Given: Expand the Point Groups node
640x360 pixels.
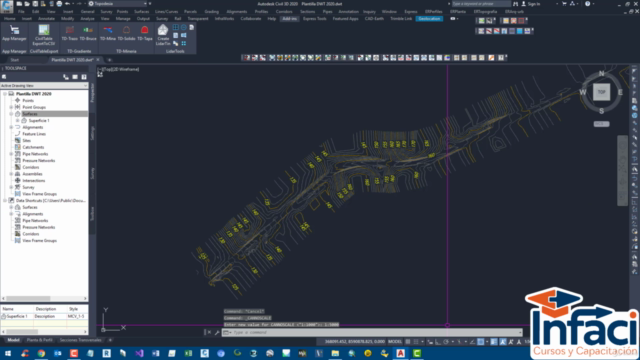Looking at the screenshot, I should [x=11, y=107].
